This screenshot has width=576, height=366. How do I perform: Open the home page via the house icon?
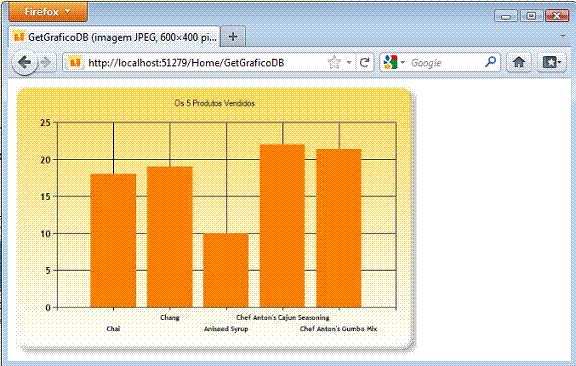click(519, 62)
